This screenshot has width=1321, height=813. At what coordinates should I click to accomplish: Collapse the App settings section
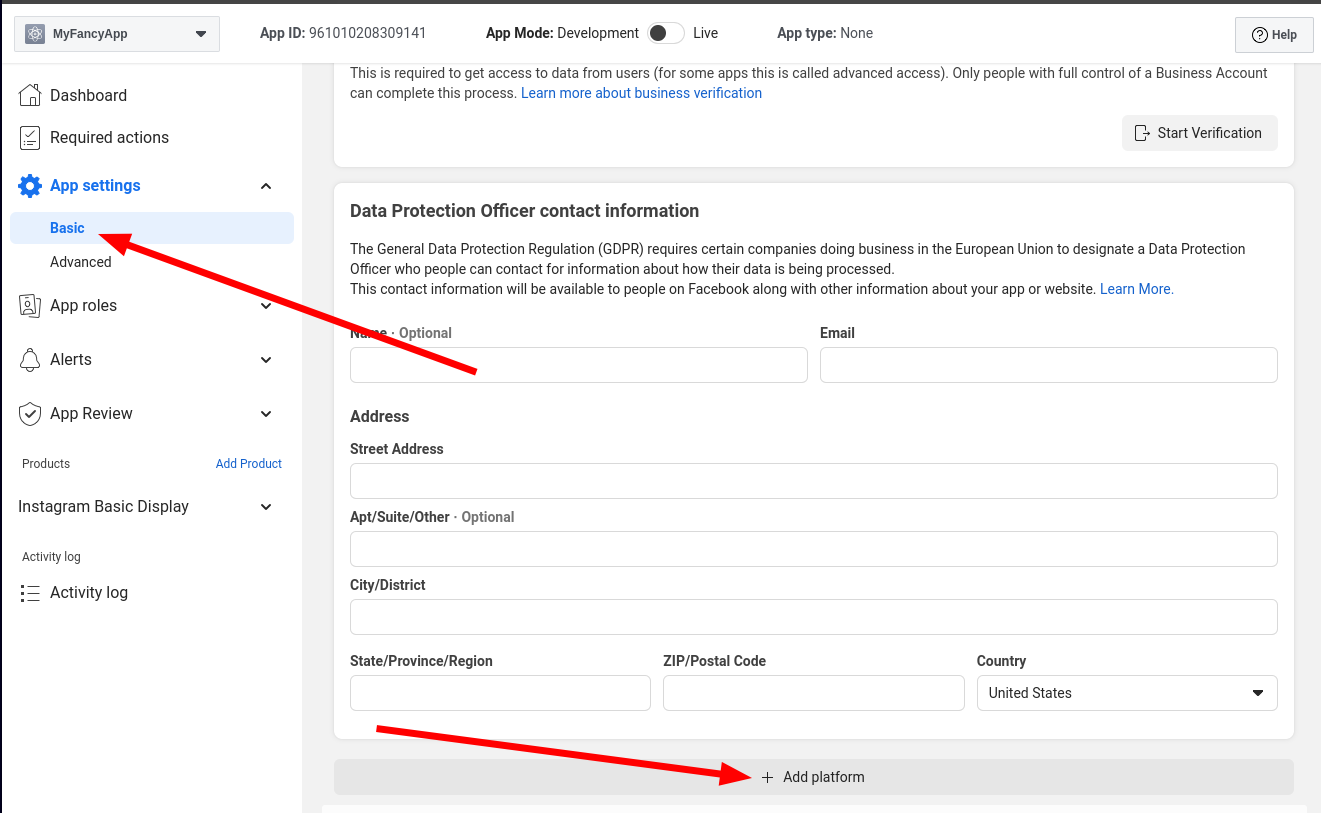click(266, 186)
